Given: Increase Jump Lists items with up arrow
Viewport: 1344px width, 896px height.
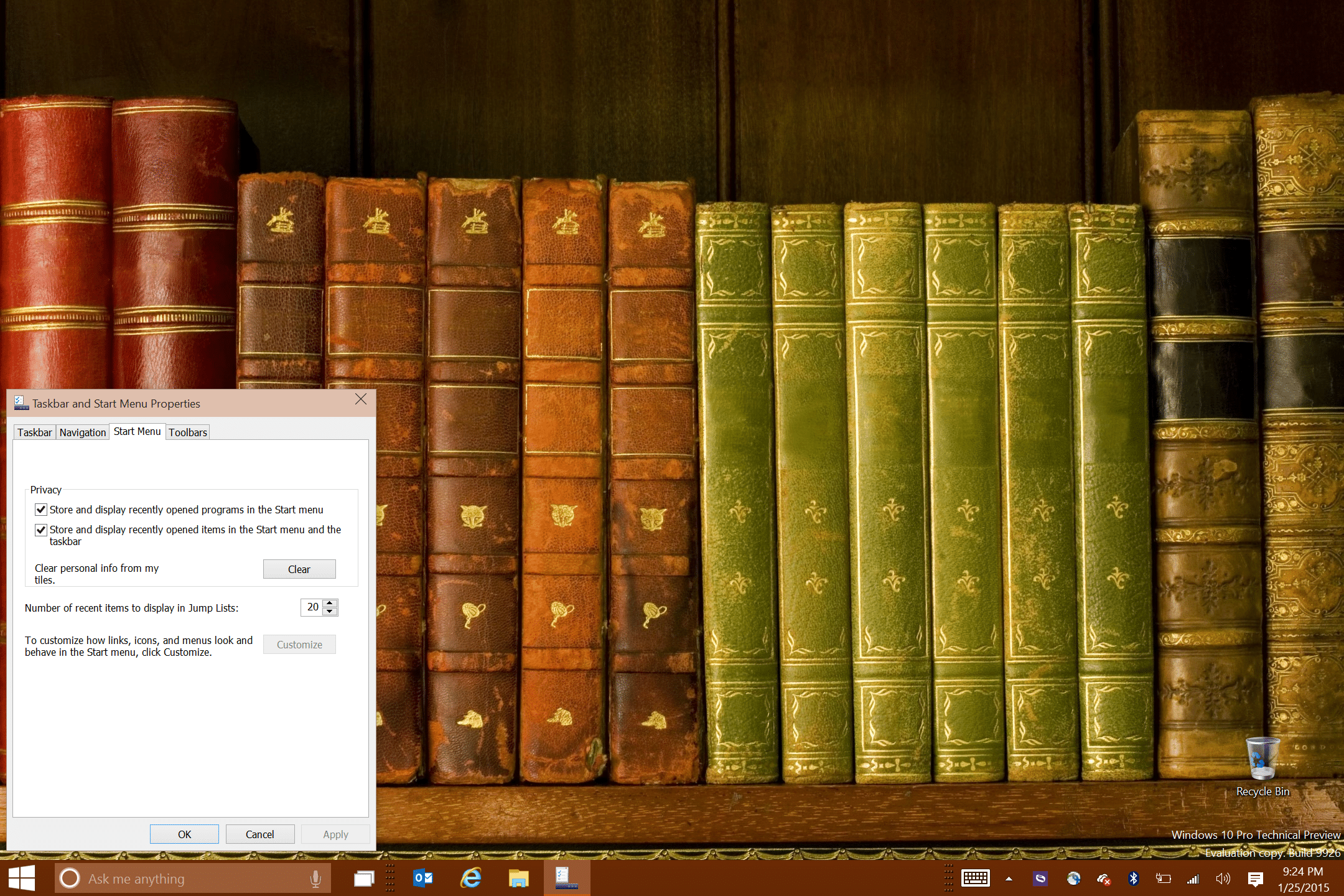Looking at the screenshot, I should point(330,603).
